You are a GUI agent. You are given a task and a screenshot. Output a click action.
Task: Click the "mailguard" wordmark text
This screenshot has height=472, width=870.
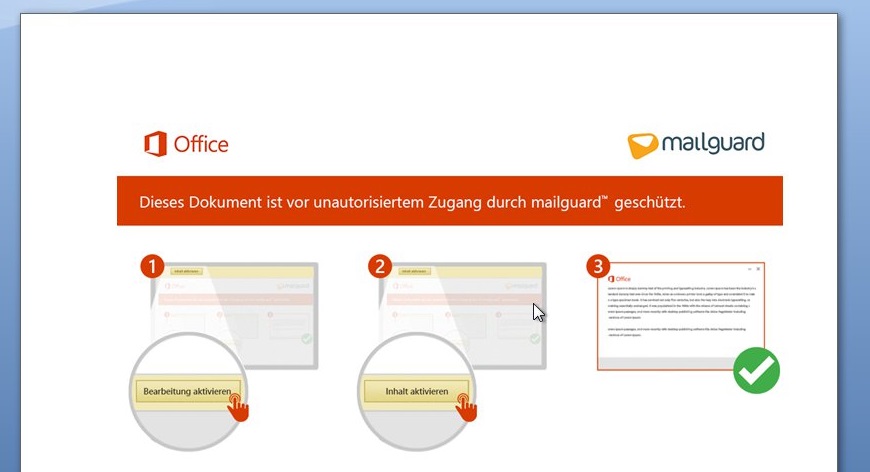(x=713, y=143)
